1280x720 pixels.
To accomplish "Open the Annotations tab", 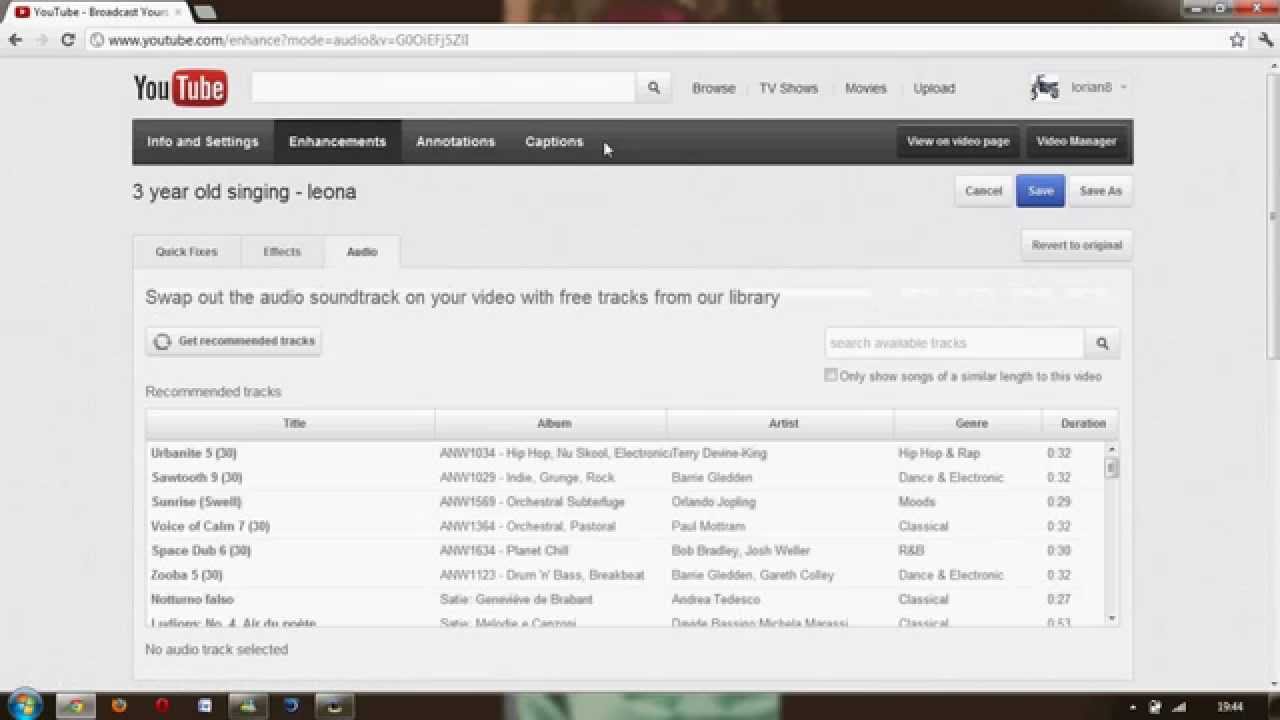I will pos(455,142).
